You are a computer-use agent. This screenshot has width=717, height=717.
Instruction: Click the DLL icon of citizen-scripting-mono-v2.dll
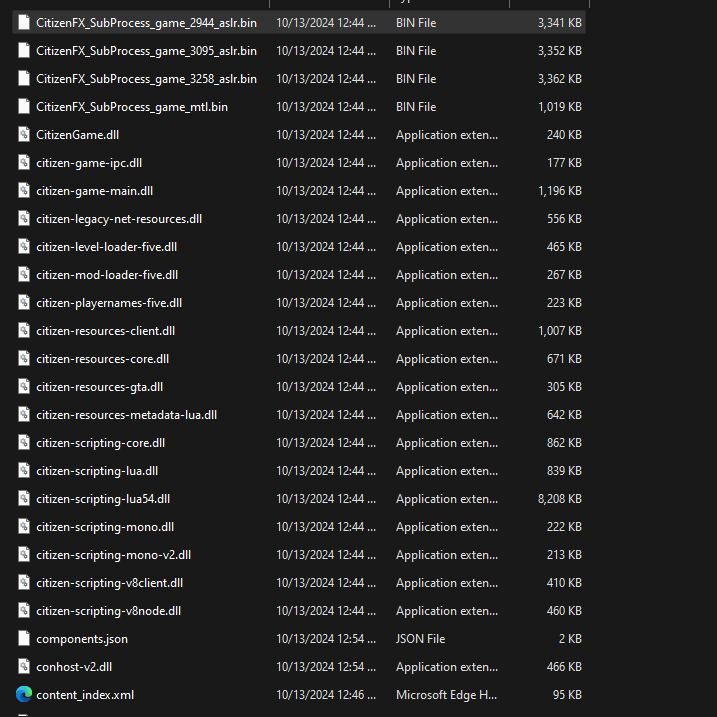click(x=24, y=554)
